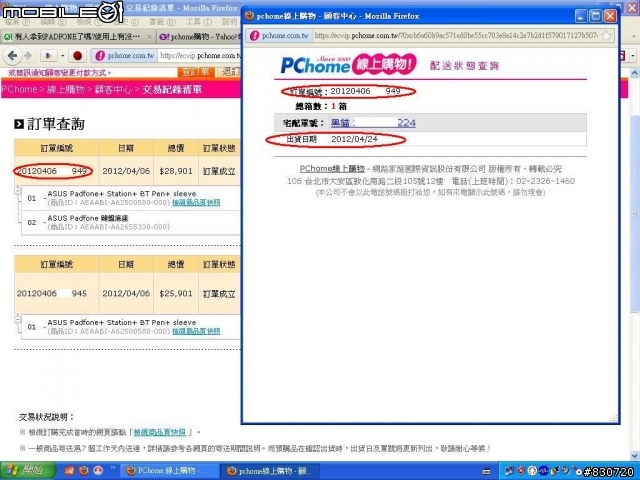Click total price $28,901
This screenshot has height=480, width=640.
pos(176,171)
